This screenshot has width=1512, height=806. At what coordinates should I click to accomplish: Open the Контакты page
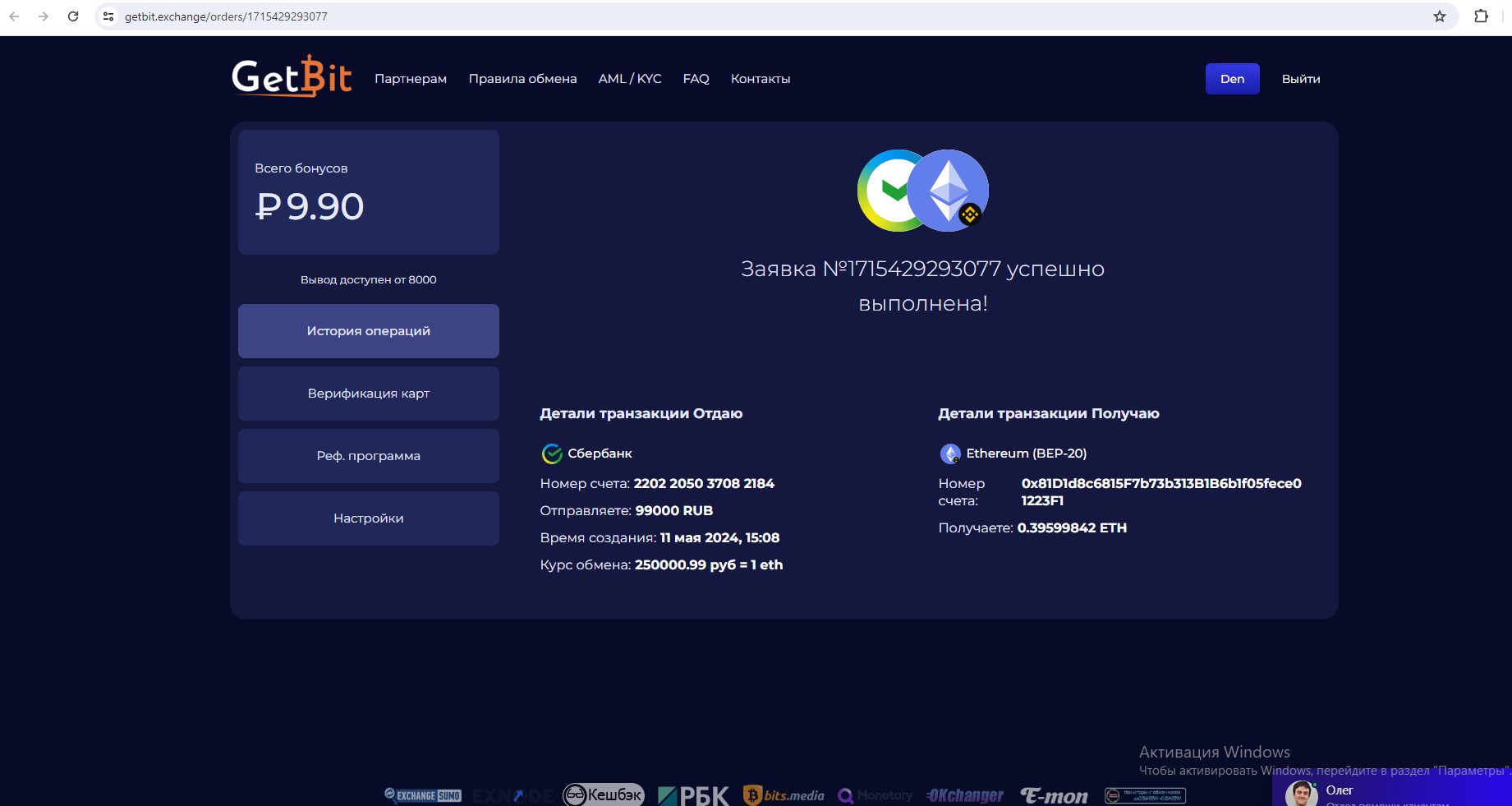point(761,79)
